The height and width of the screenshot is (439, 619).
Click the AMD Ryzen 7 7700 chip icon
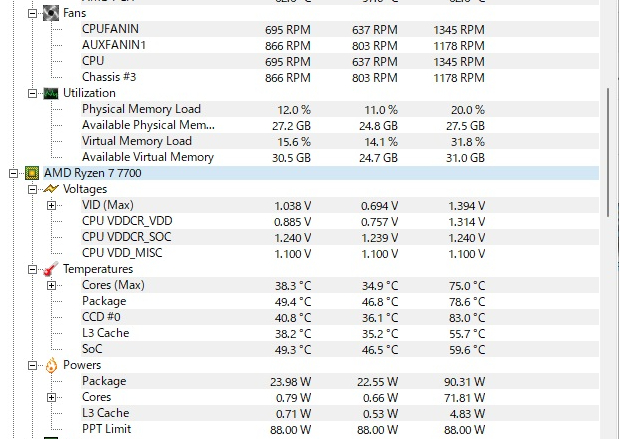click(32, 173)
